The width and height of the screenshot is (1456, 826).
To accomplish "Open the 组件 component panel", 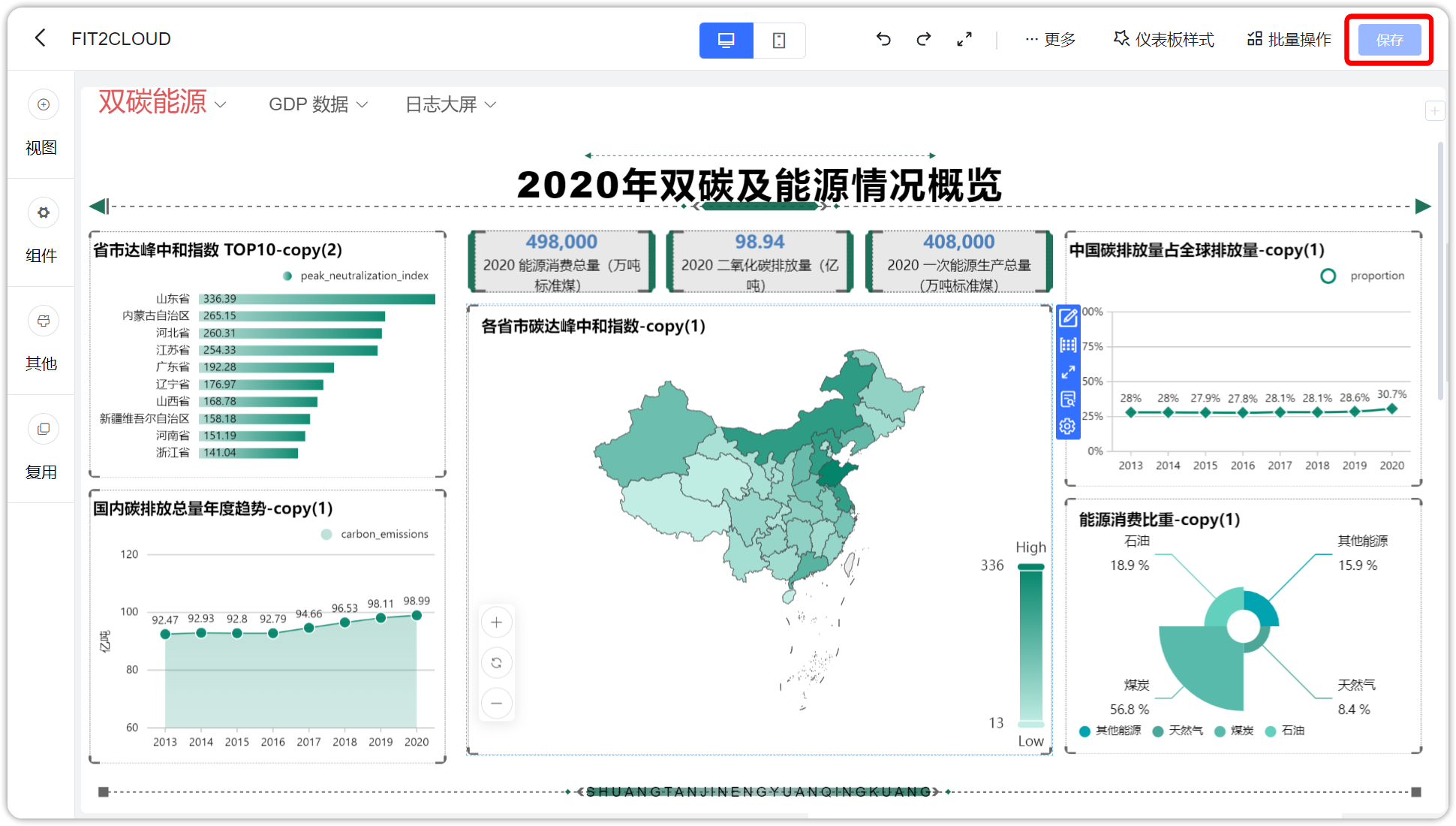I will (42, 232).
